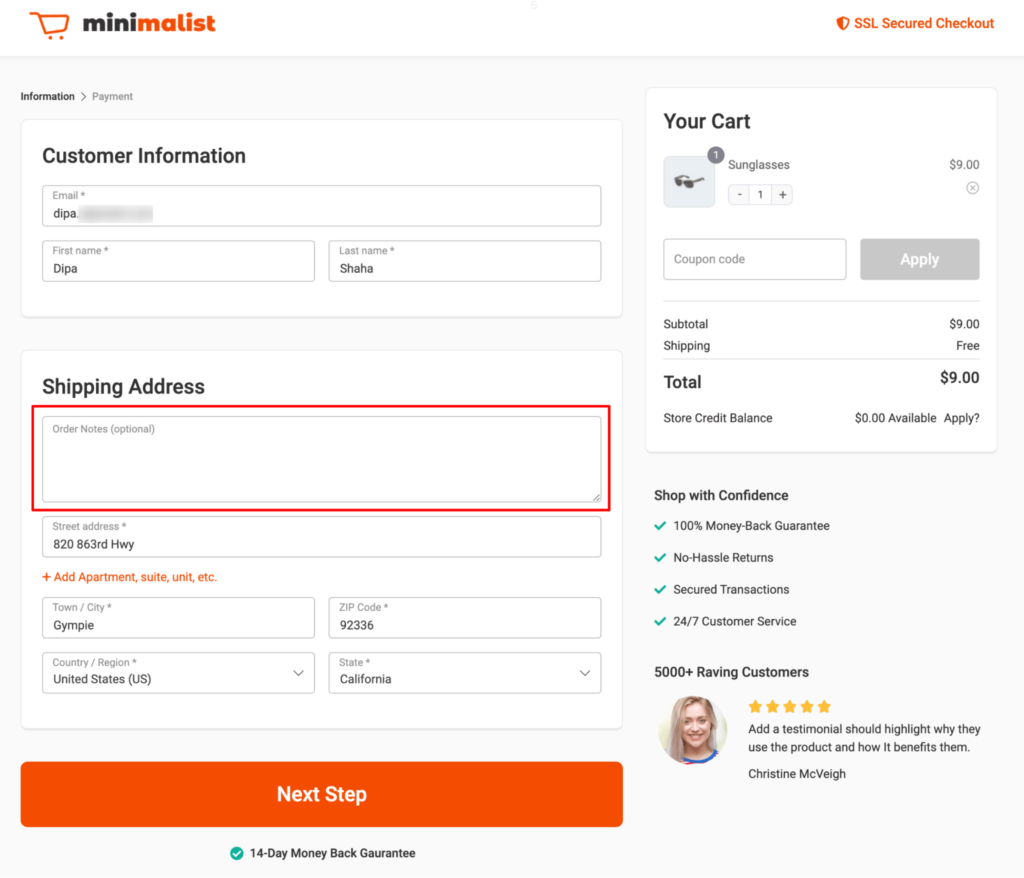Click the Apply coupon button
This screenshot has height=878, width=1024.
(919, 259)
